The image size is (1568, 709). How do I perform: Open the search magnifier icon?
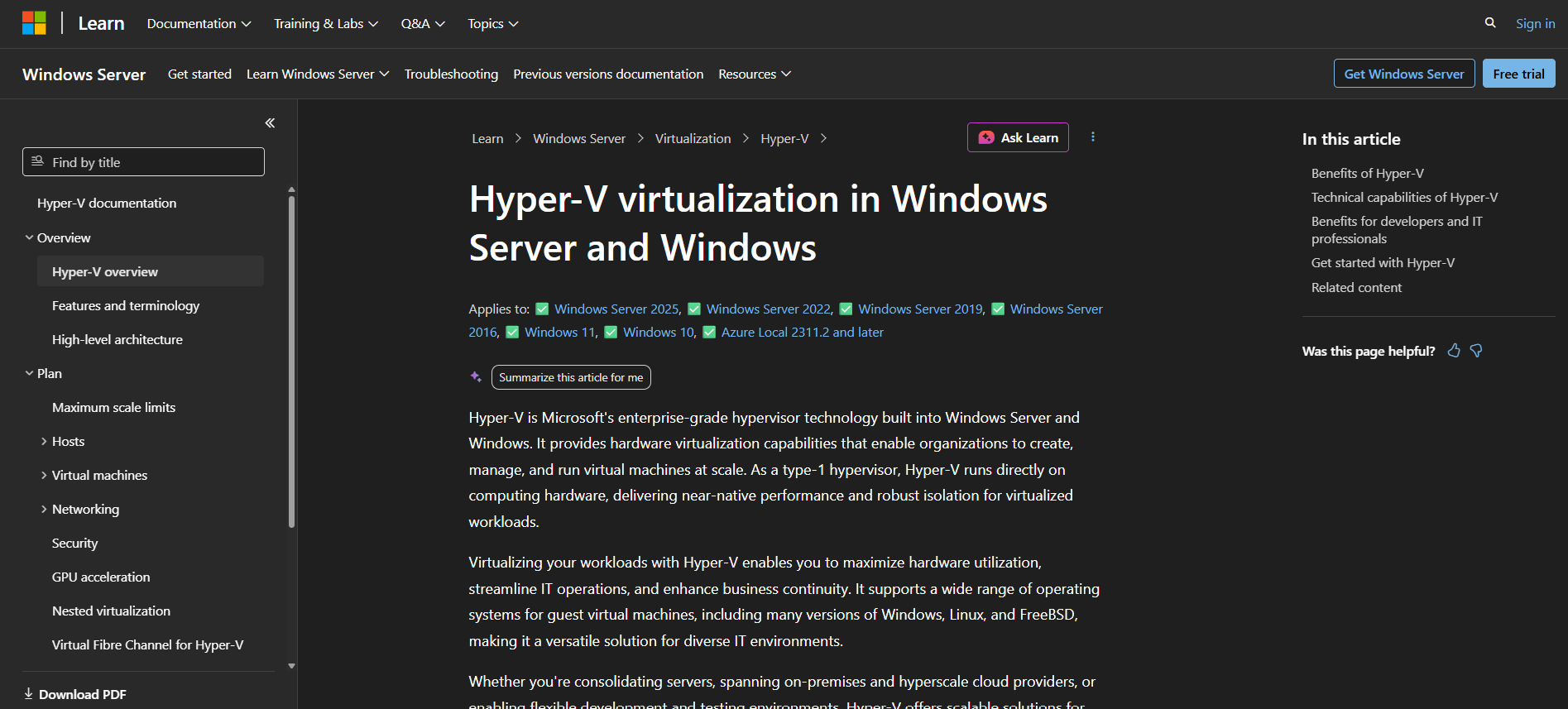[1490, 23]
